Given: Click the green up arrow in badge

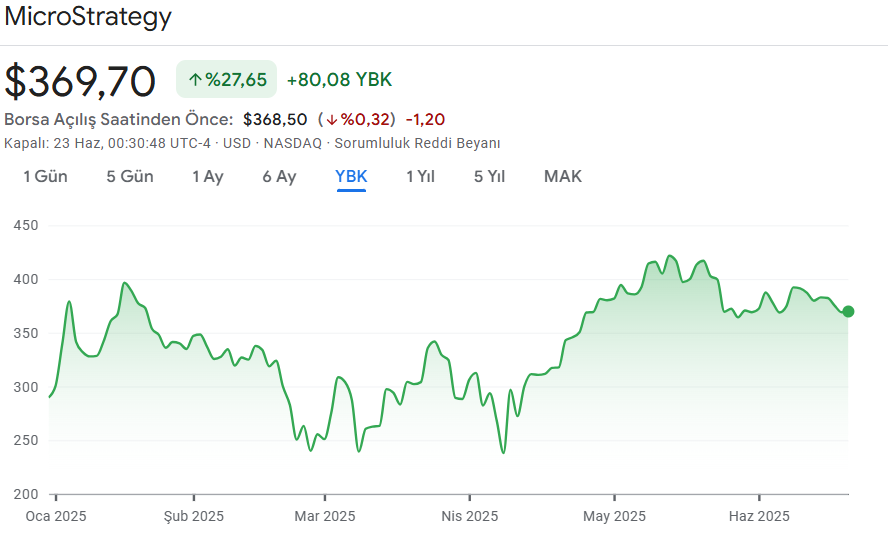Looking at the screenshot, I should pyautogui.click(x=195, y=80).
